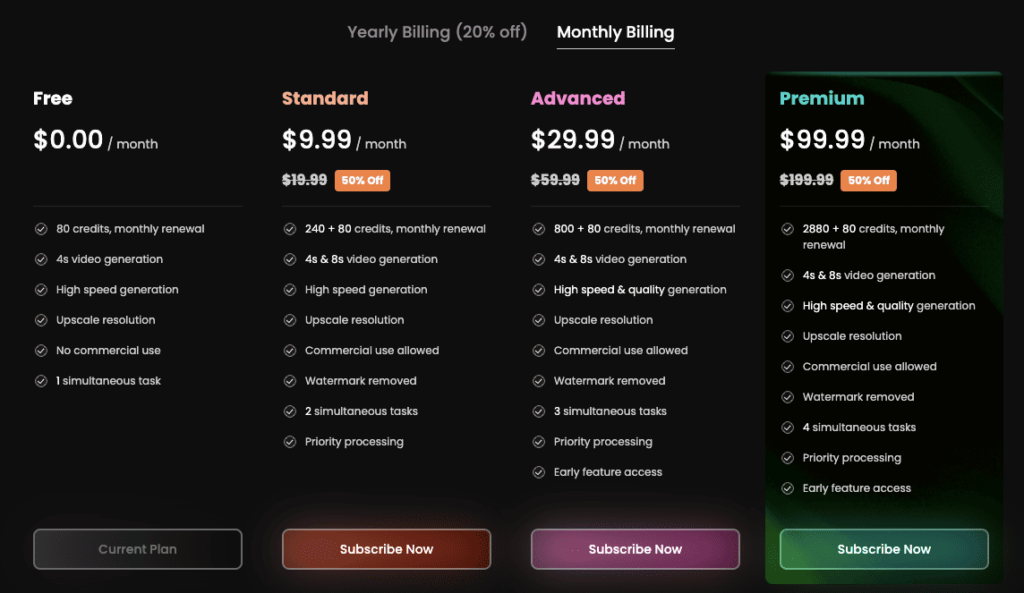The image size is (1024, 593).
Task: Click checkmark icon beside '800 + 80 credits'
Action: (x=539, y=229)
